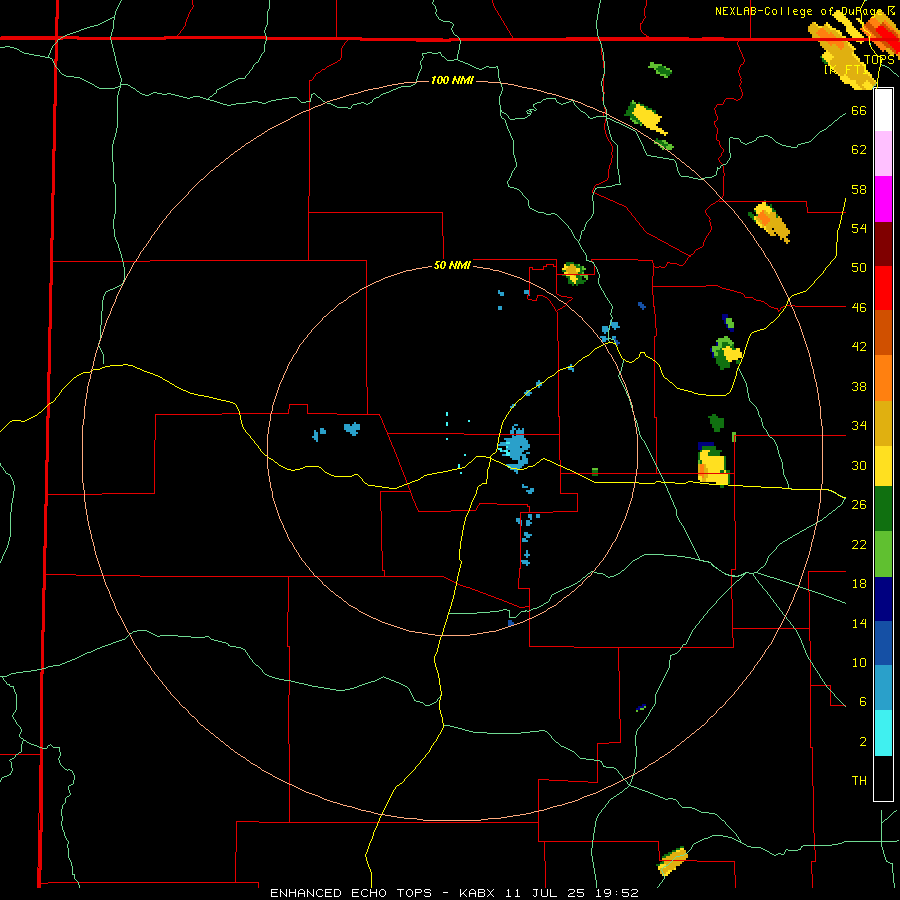Viewport: 900px width, 900px height.
Task: Click the 'TOPS' legend heading
Action: (x=878, y=60)
